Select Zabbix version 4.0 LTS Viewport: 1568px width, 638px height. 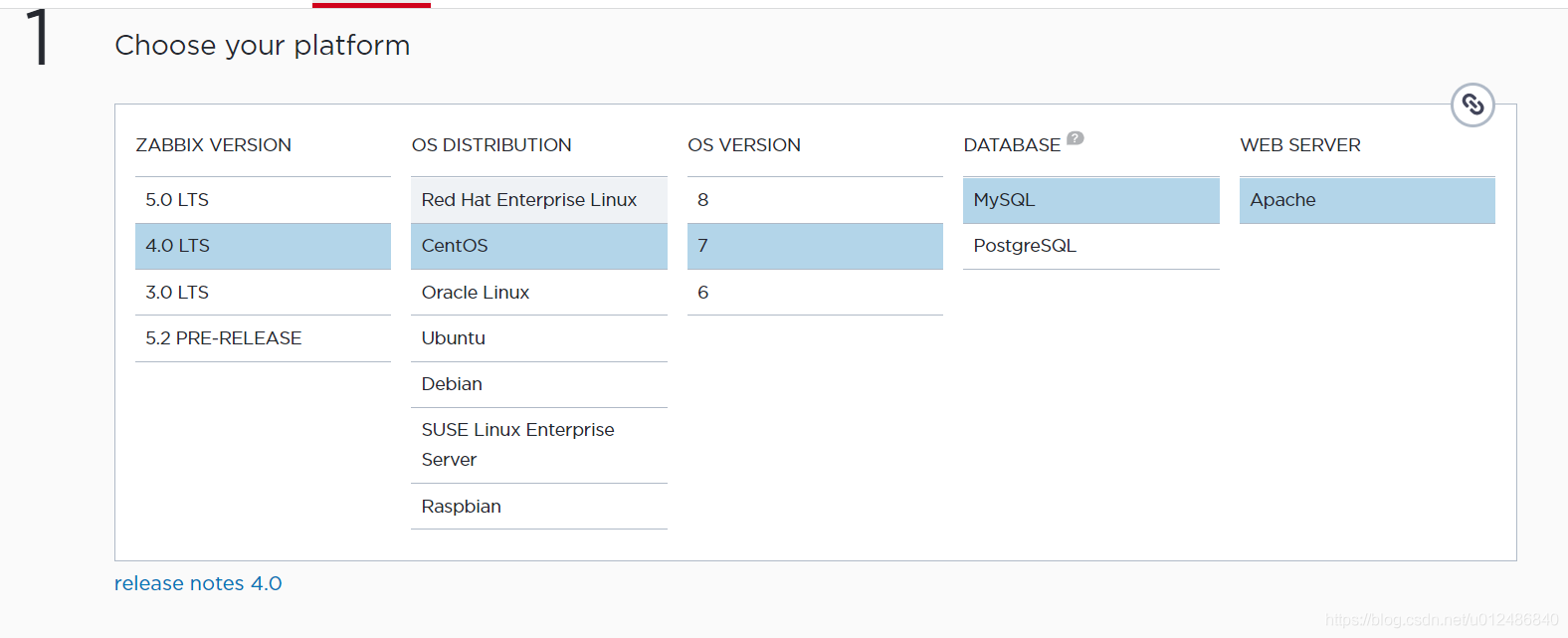(x=263, y=246)
